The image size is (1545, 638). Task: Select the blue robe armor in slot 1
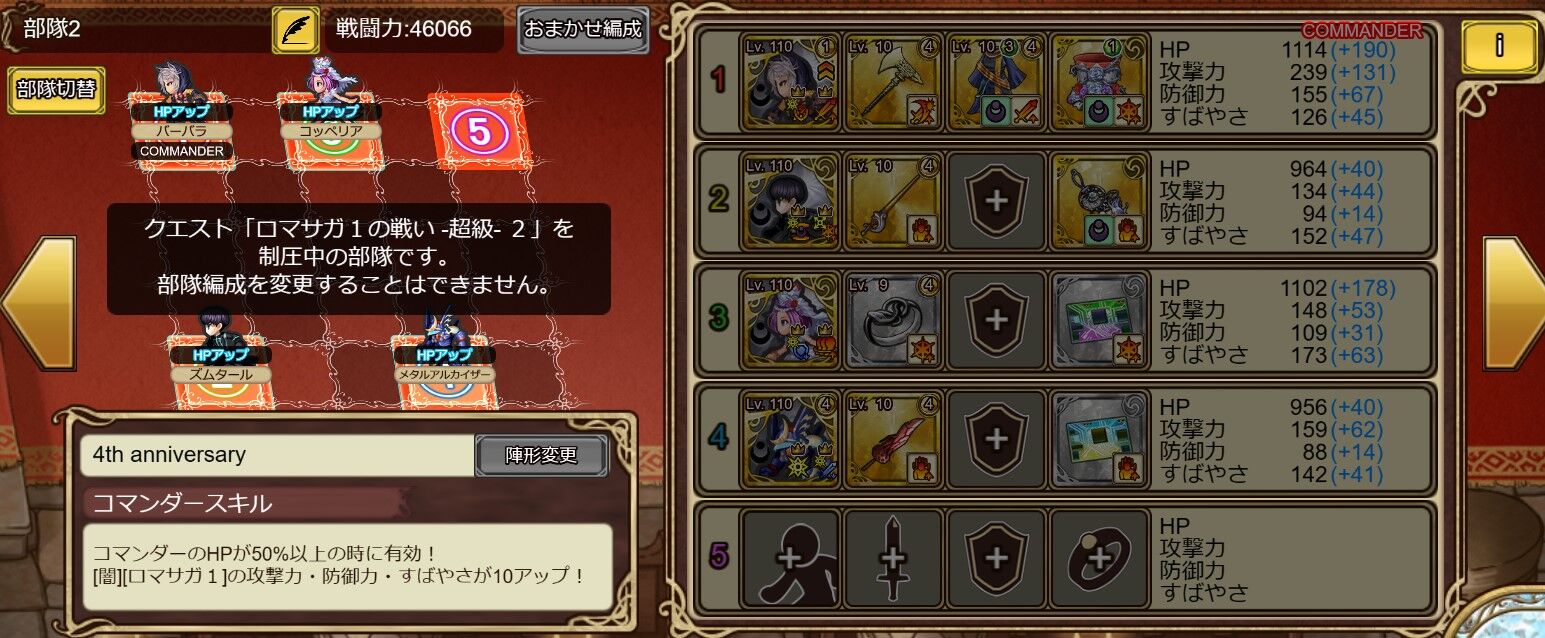point(996,83)
